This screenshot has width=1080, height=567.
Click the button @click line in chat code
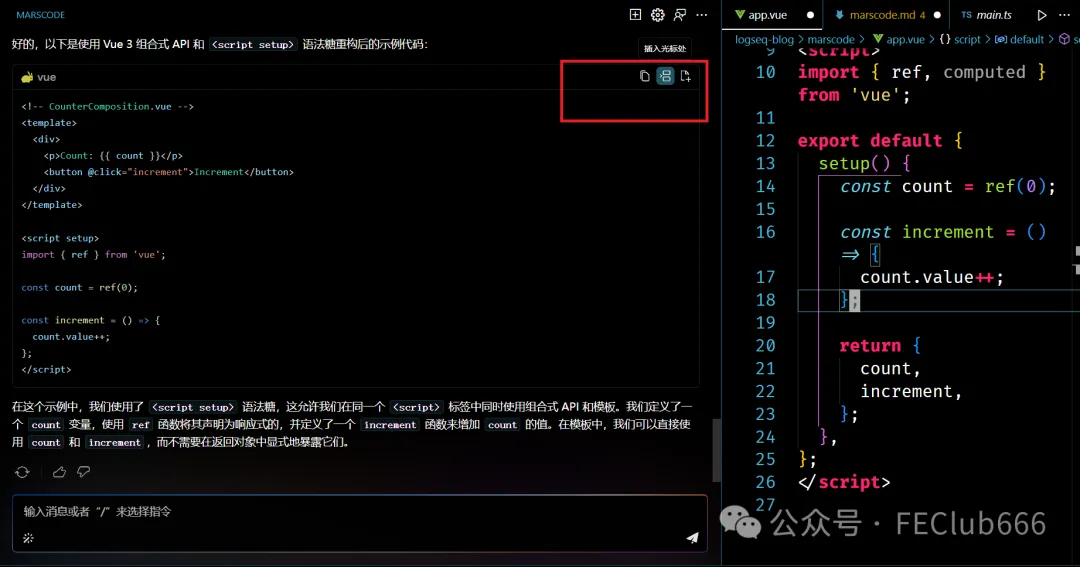(x=169, y=172)
